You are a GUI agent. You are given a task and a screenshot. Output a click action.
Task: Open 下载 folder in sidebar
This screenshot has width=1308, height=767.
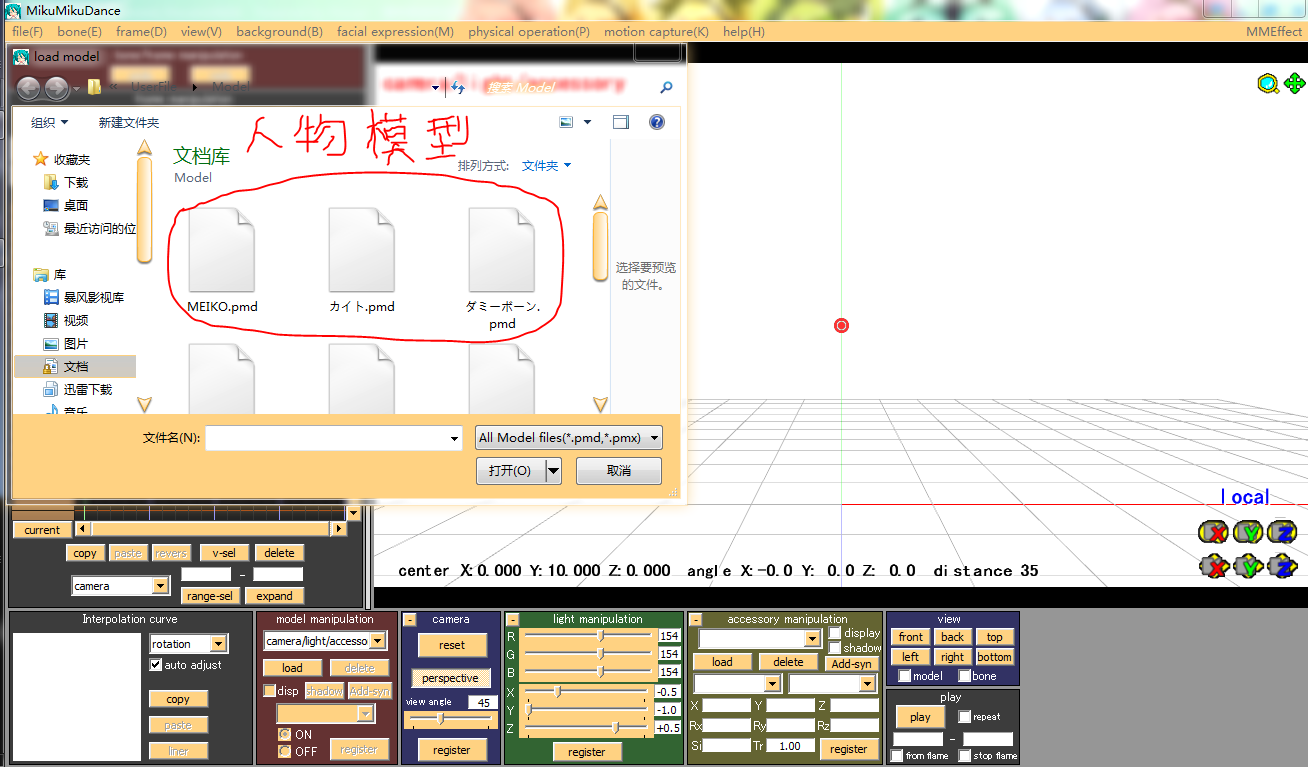coord(66,182)
